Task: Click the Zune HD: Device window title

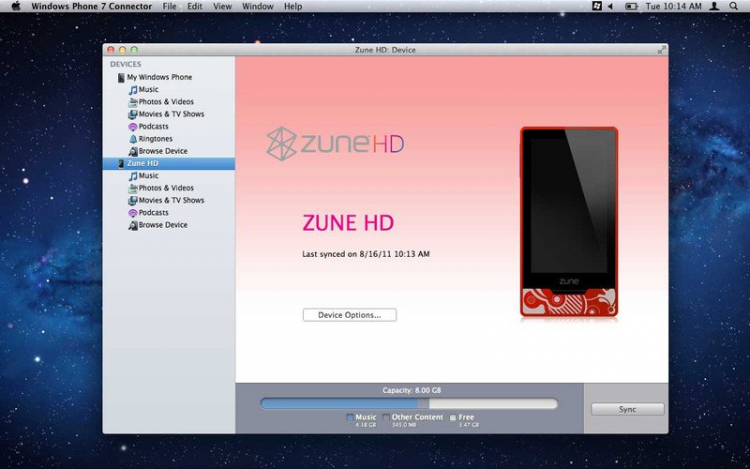Action: pos(385,50)
